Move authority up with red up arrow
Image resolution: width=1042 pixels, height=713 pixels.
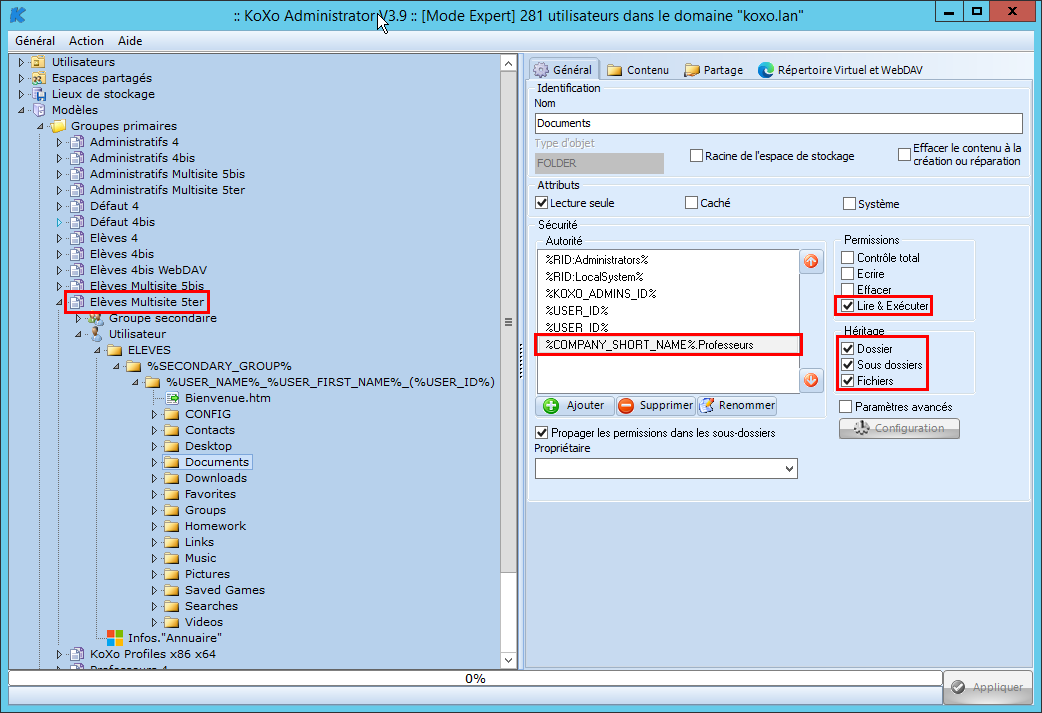point(811,261)
